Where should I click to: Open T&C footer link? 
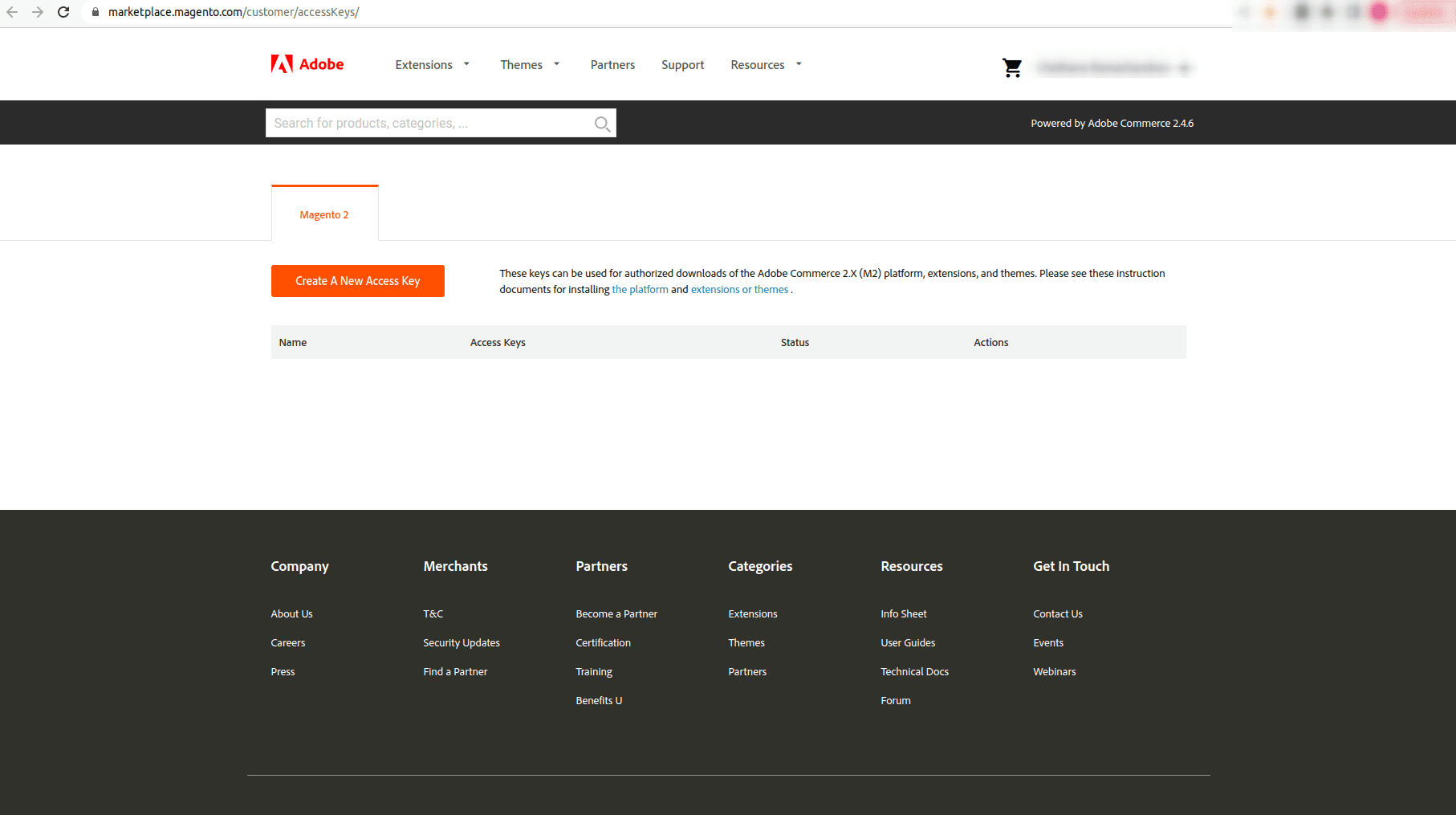click(433, 614)
